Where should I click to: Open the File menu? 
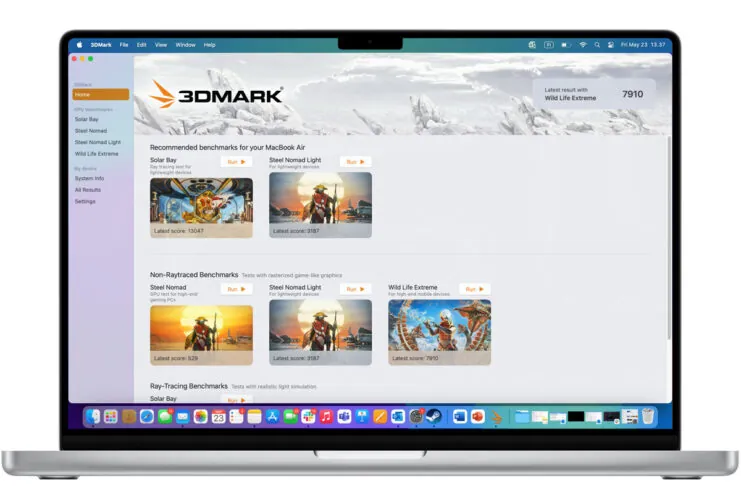click(x=124, y=45)
